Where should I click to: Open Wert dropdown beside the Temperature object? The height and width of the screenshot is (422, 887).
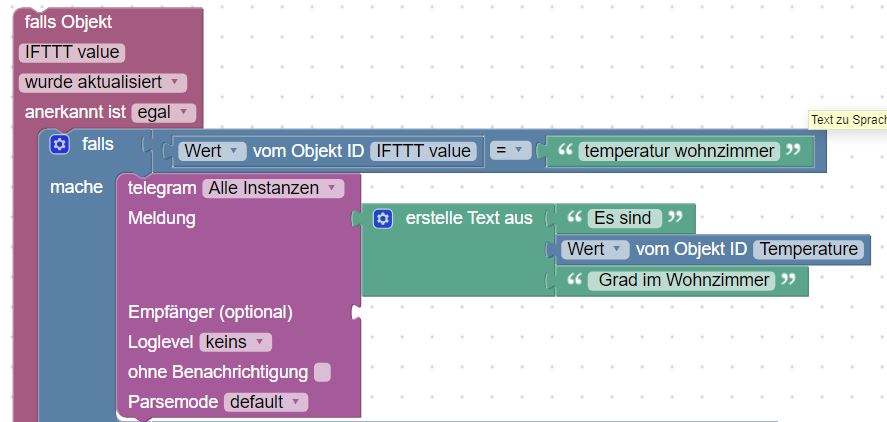coord(595,249)
